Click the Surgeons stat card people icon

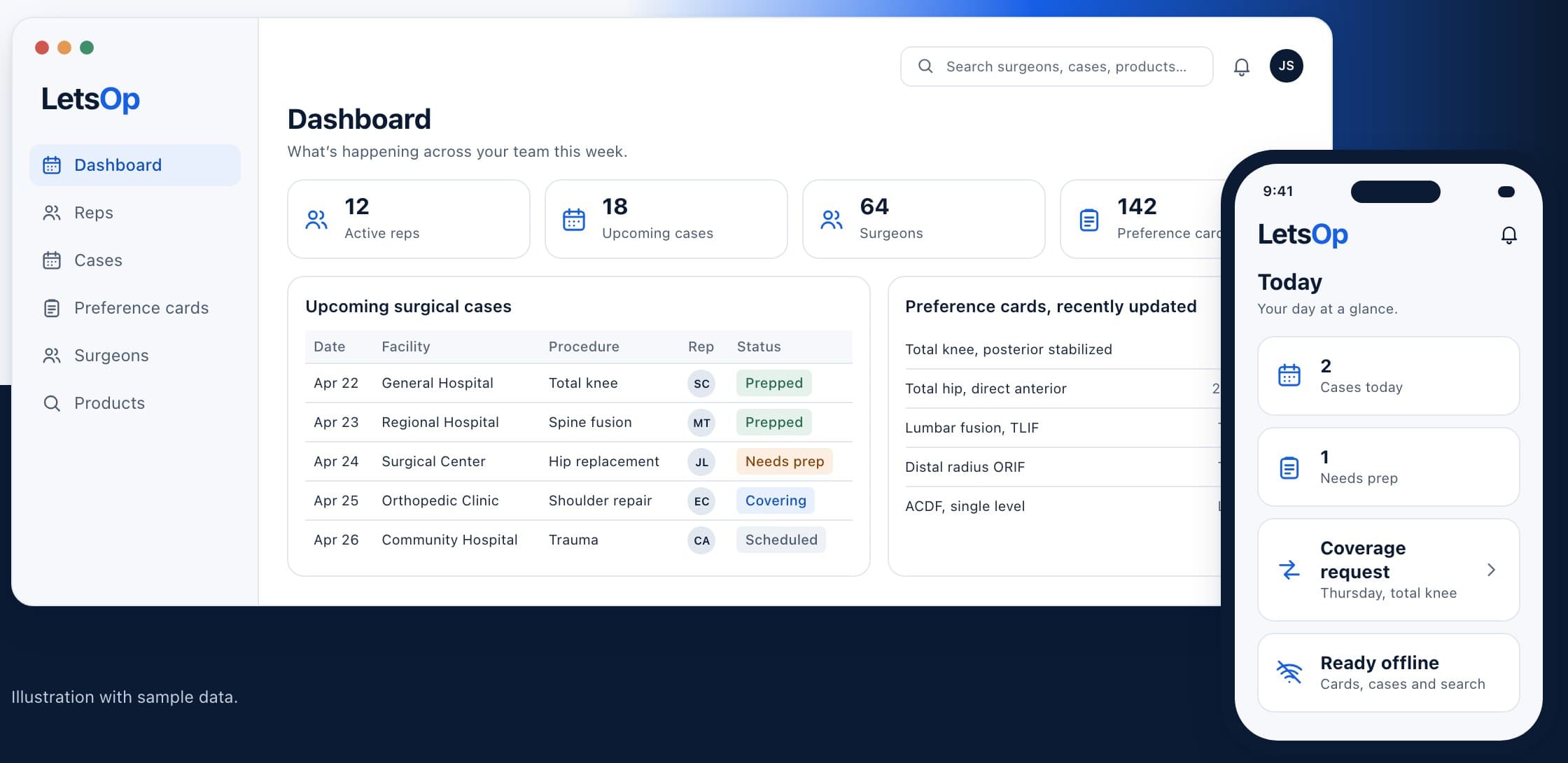pos(832,220)
